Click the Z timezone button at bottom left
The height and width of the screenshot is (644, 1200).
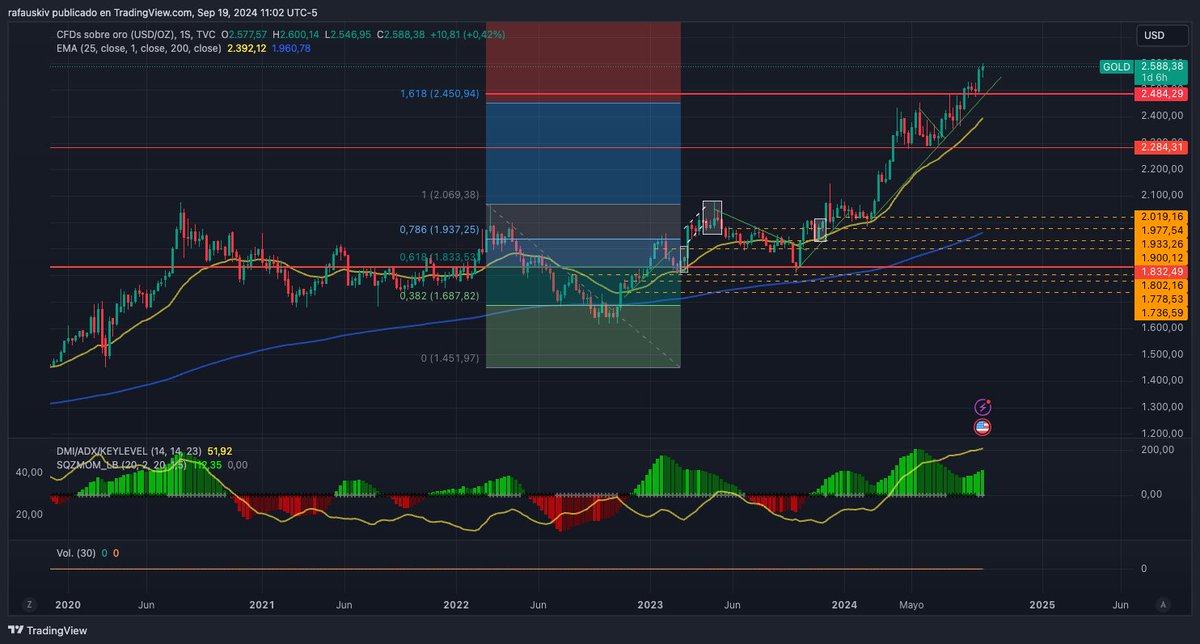point(30,604)
